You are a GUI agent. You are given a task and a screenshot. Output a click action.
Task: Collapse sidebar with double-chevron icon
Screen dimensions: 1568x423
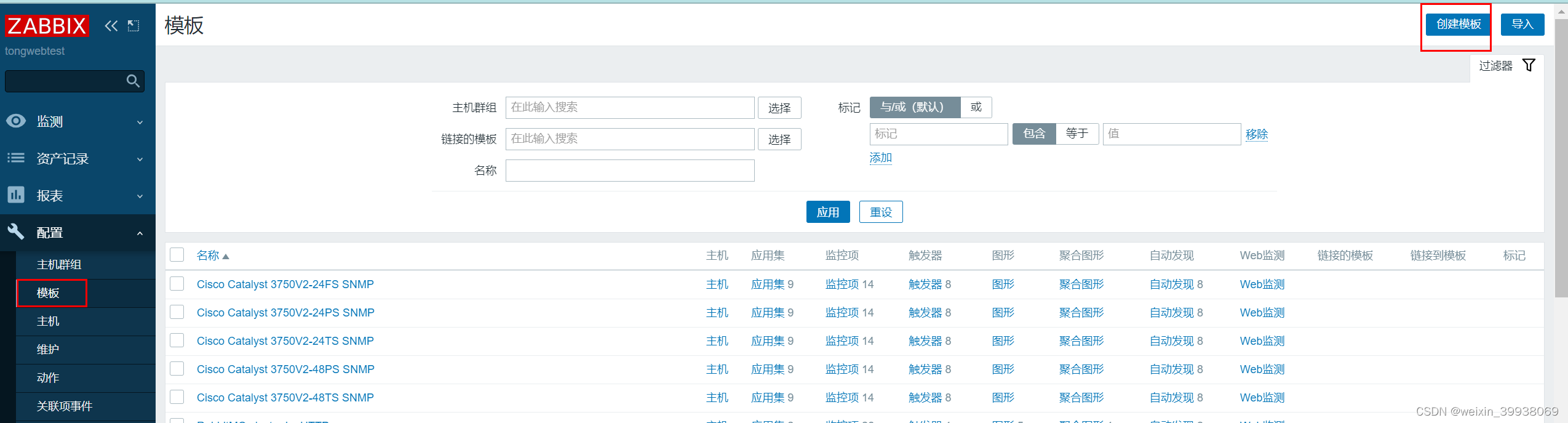point(111,26)
